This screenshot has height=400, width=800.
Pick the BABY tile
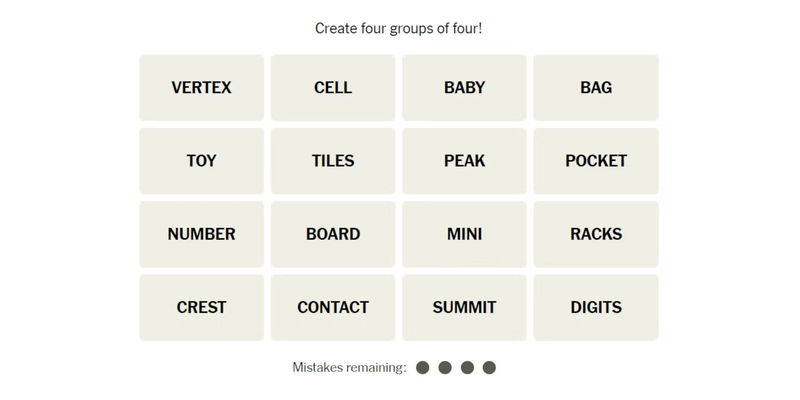(464, 88)
